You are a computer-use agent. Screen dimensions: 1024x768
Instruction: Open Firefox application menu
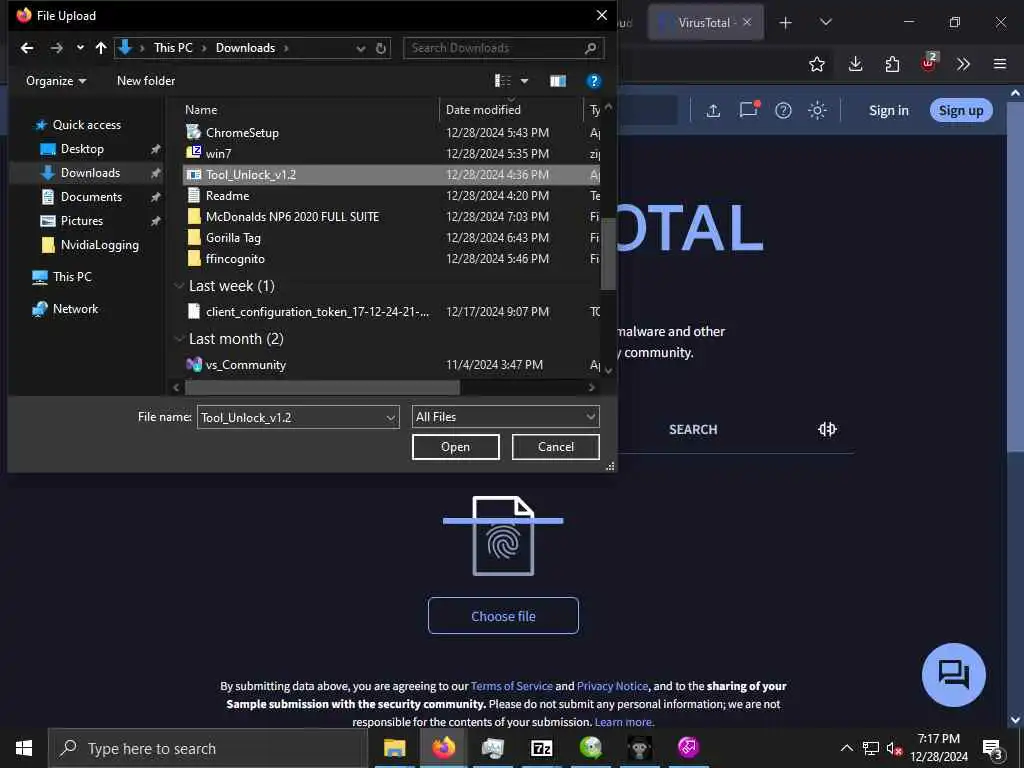tap(1000, 64)
